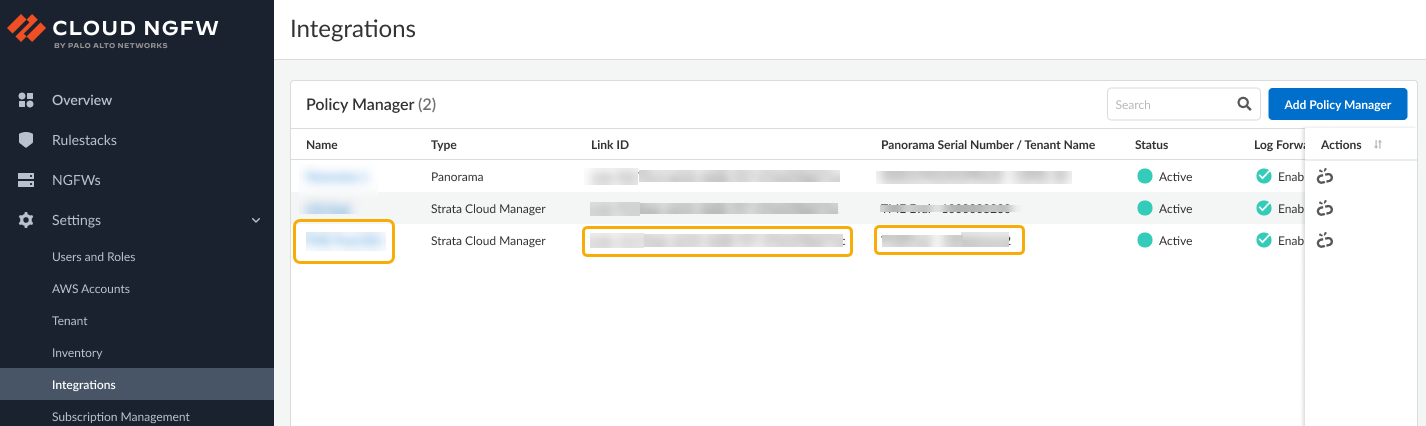
Task: Open the Panorama policy manager name link
Action: pyautogui.click(x=338, y=177)
